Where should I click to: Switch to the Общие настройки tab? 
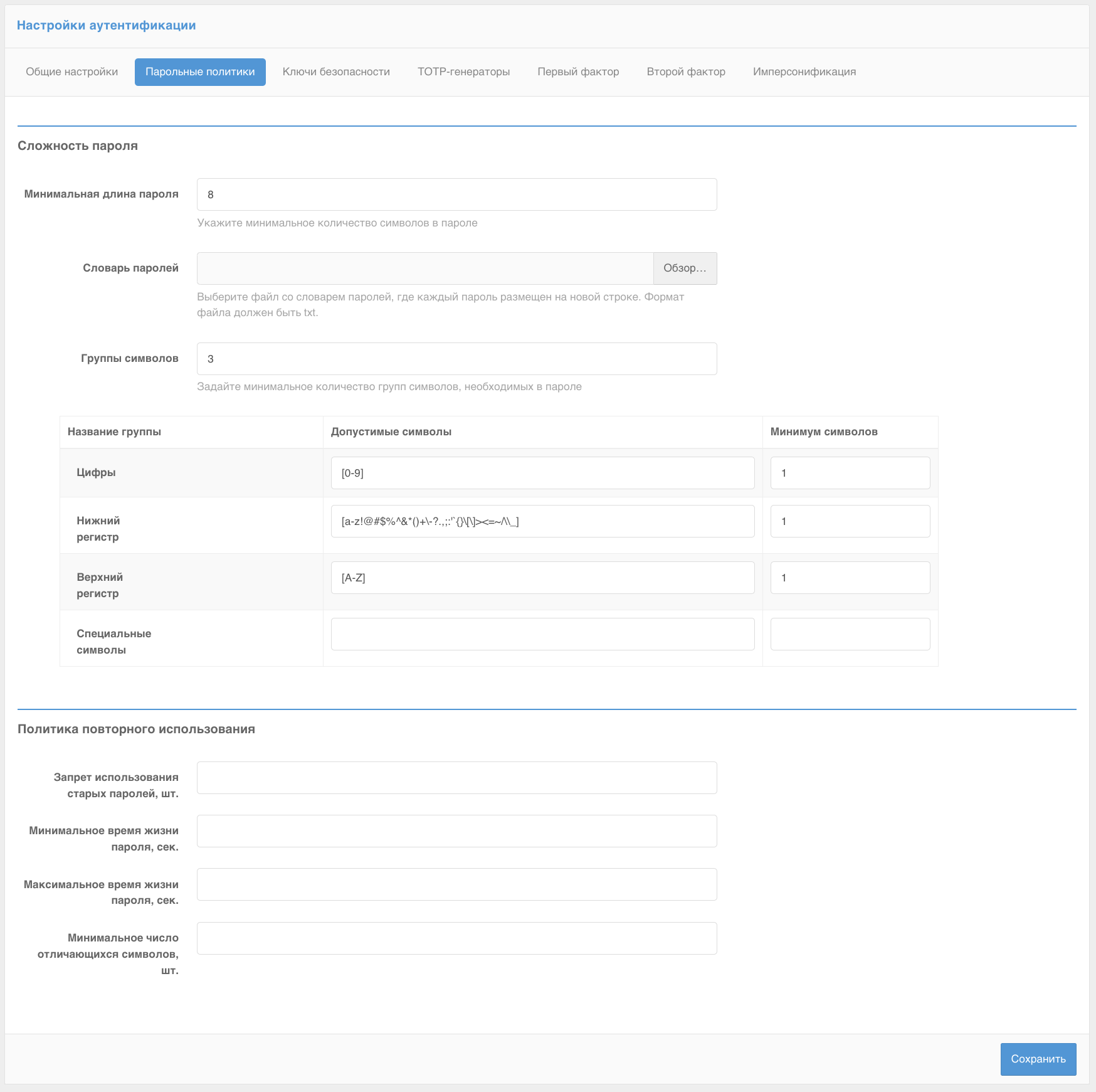(71, 72)
